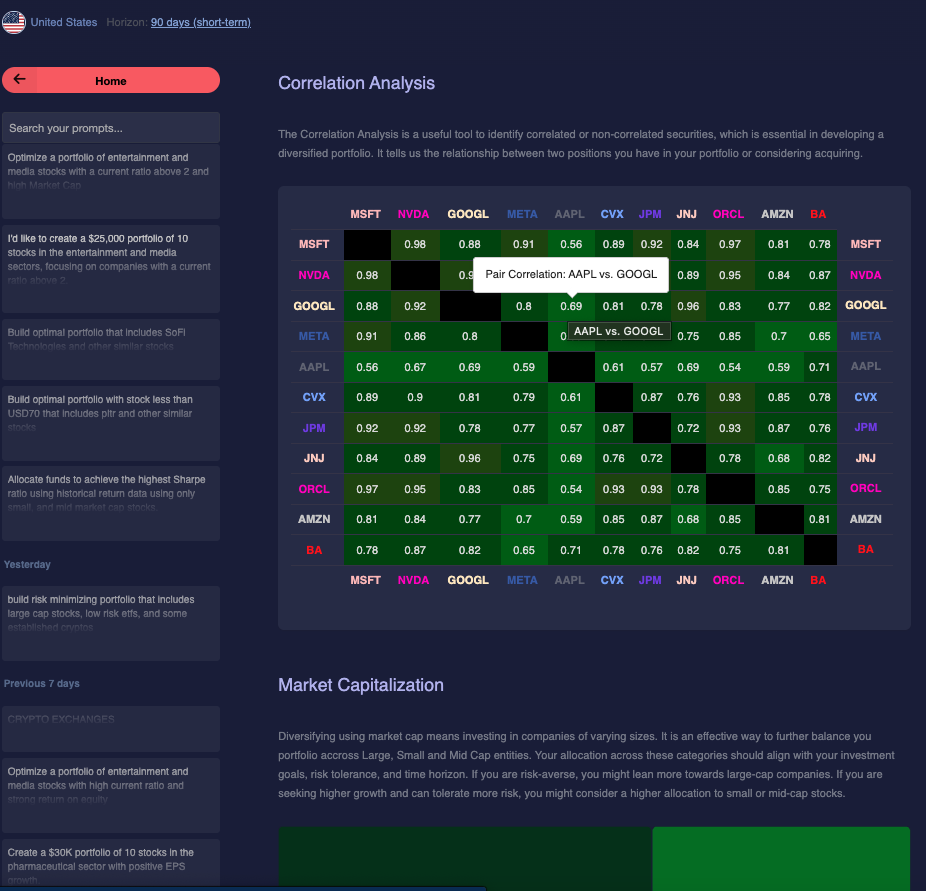Click the ORCL column header at top

click(x=728, y=214)
